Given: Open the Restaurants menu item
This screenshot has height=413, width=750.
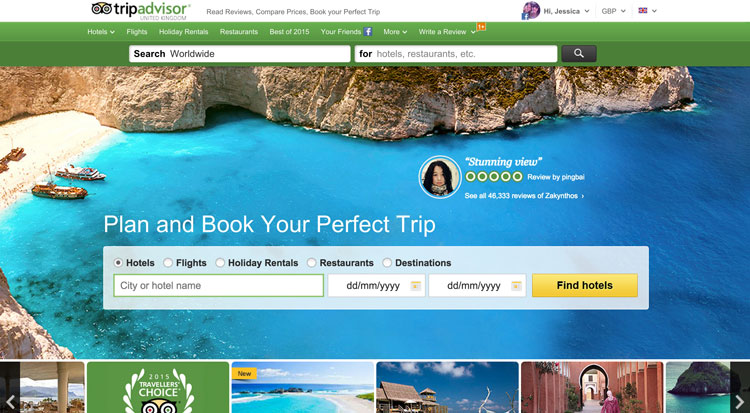Looking at the screenshot, I should click(239, 32).
